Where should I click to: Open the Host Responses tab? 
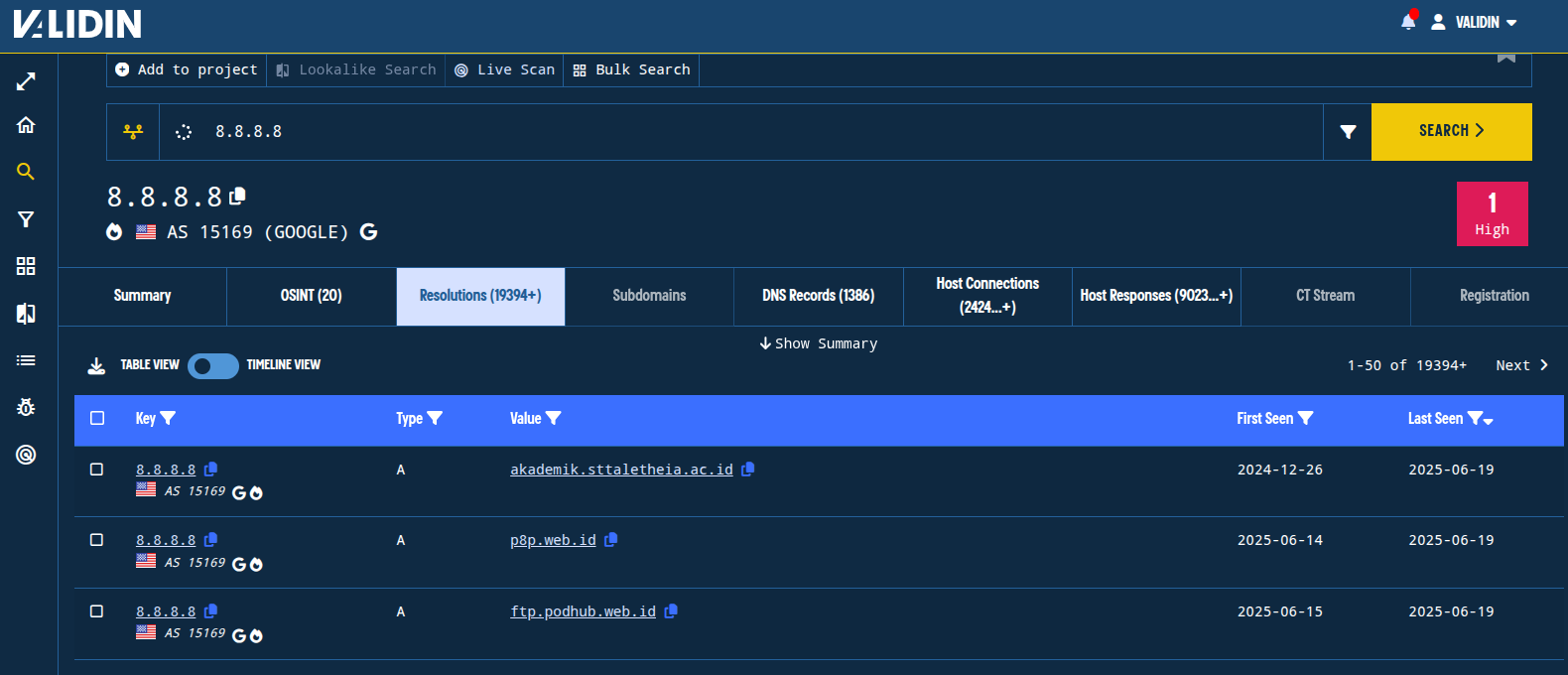point(1156,296)
